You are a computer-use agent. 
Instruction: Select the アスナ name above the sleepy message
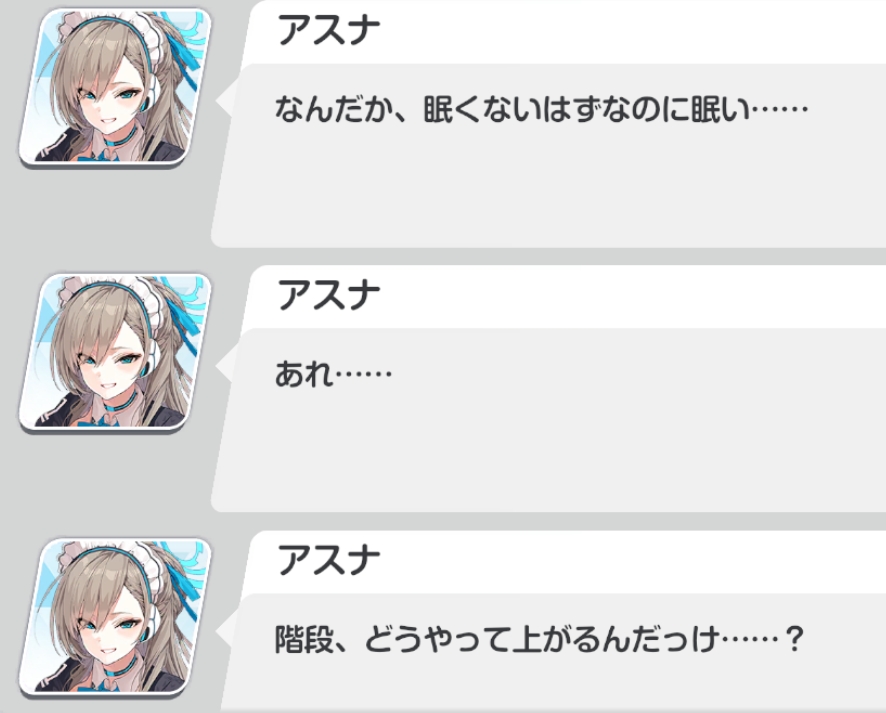[x=329, y=29]
